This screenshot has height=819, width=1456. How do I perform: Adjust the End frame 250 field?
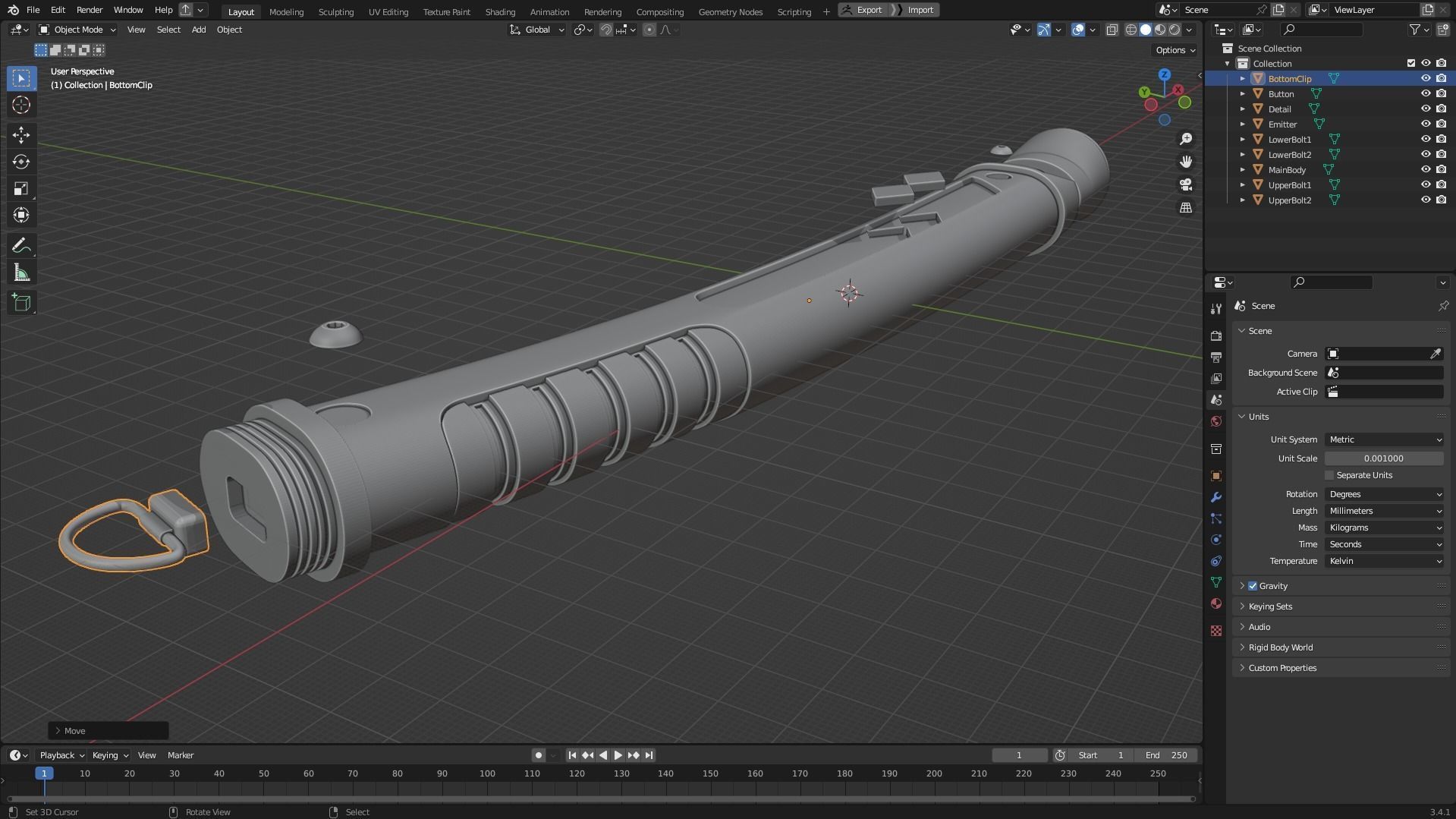point(1166,755)
